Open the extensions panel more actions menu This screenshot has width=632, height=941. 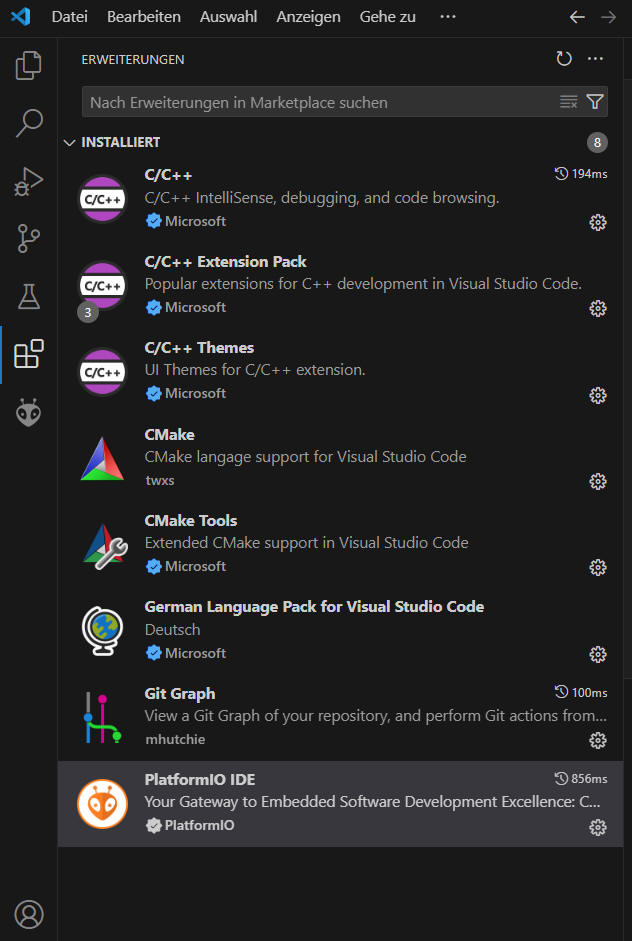click(x=596, y=59)
